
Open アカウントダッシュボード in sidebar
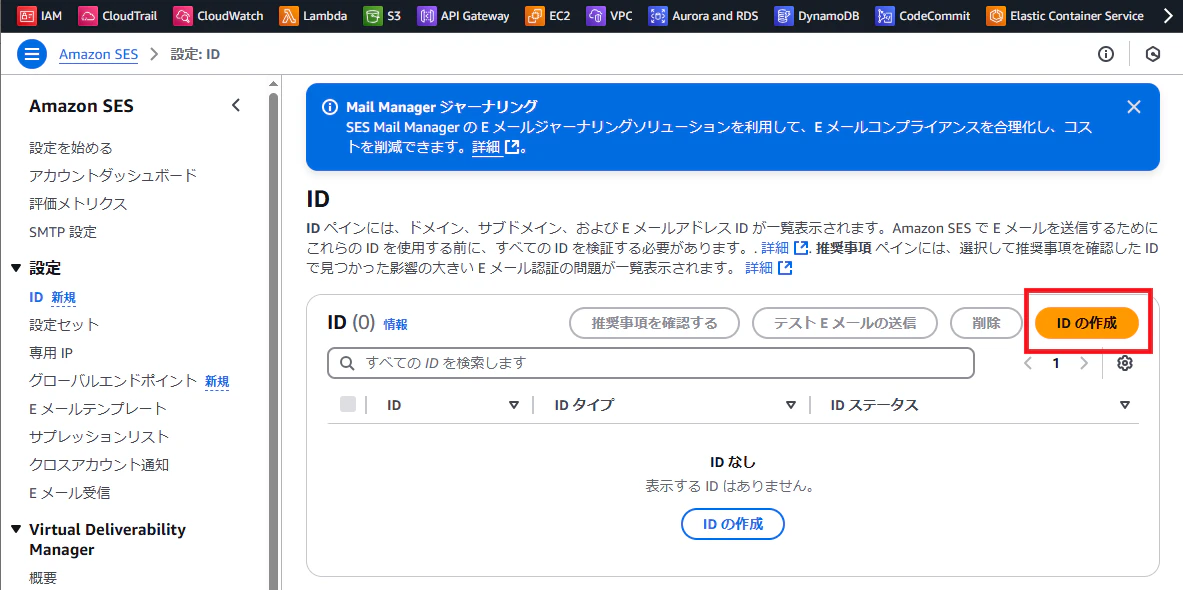113,176
